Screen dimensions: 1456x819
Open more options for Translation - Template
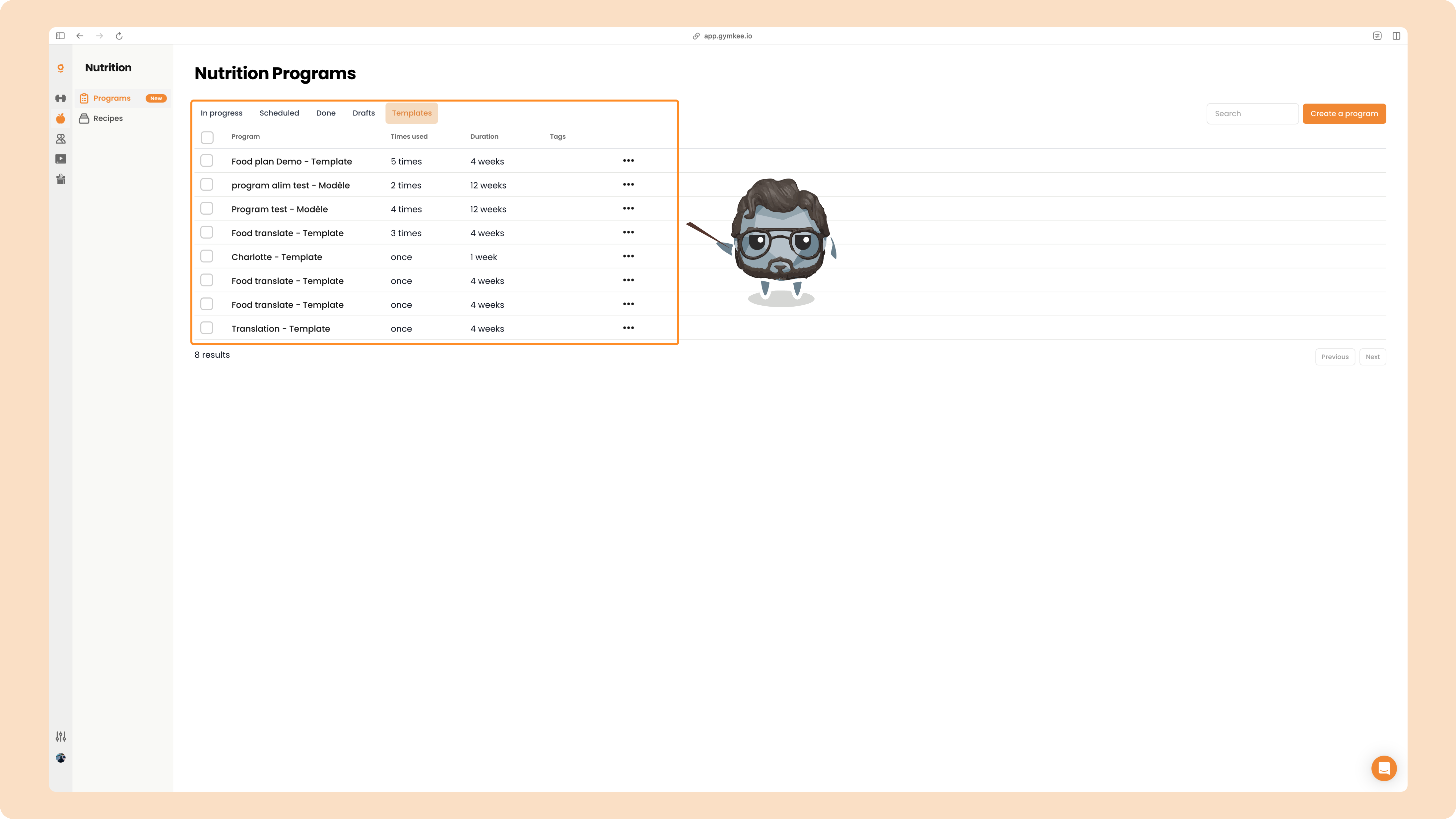click(628, 328)
